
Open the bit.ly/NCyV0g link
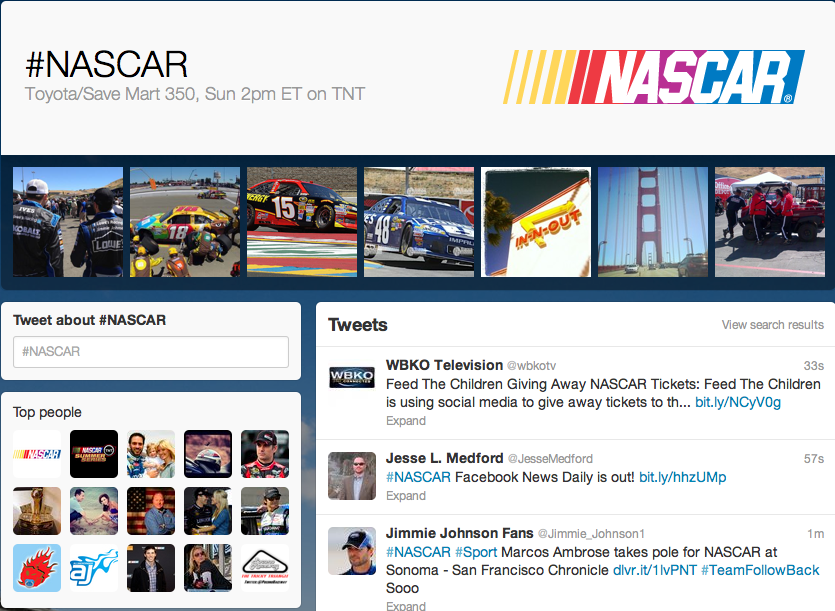tap(738, 402)
